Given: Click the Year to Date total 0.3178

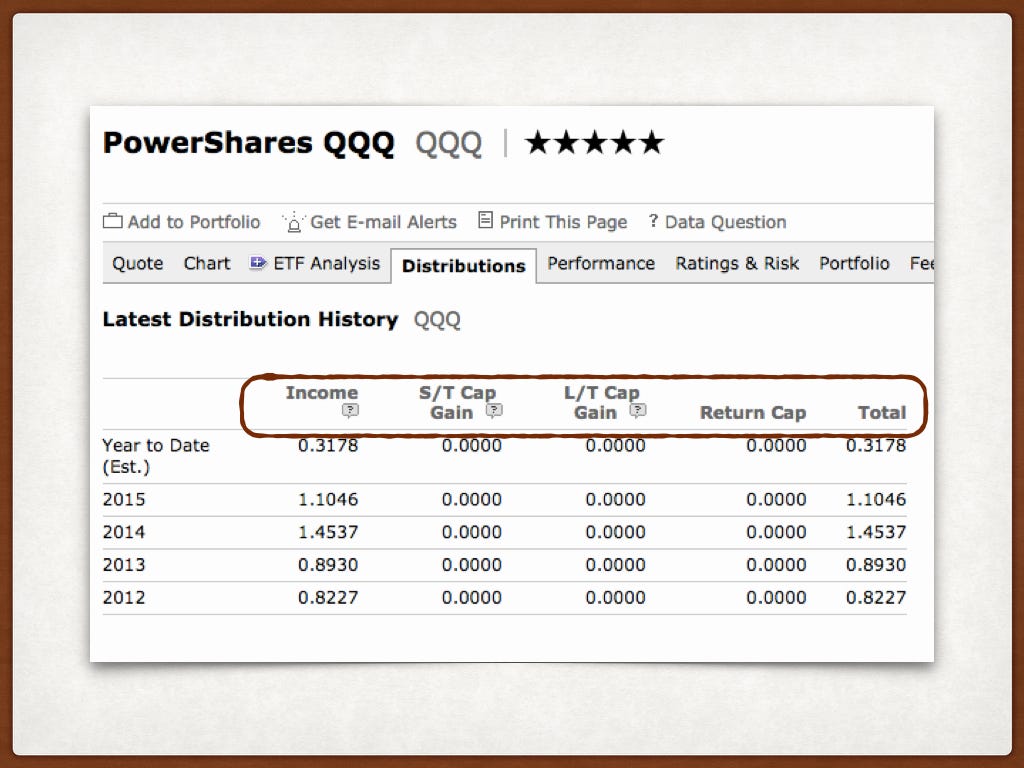Looking at the screenshot, I should (x=876, y=445).
